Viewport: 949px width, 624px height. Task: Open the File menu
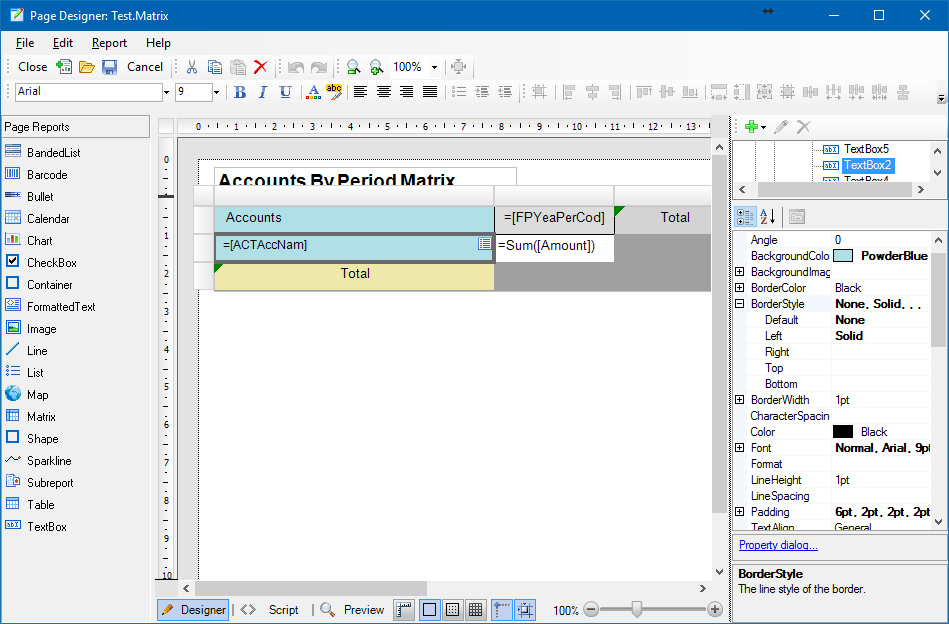[25, 43]
